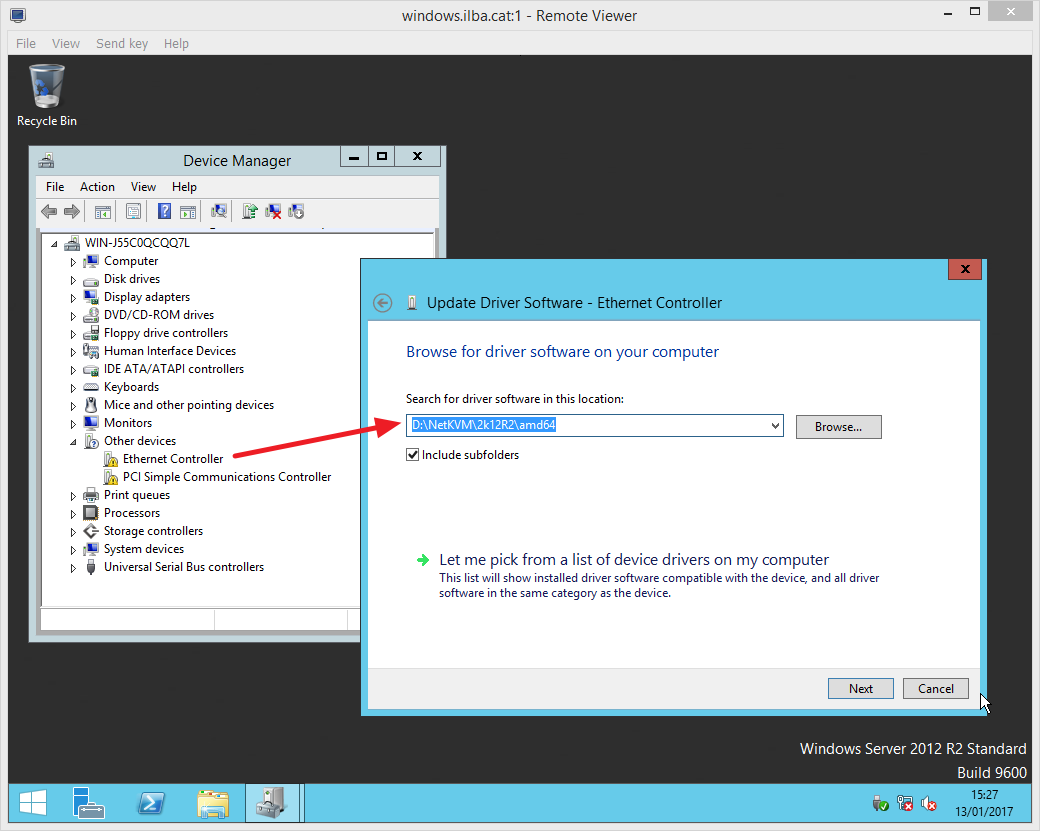Open the Remote Viewer Help menu
Viewport: 1040px width, 832px height.
click(176, 43)
